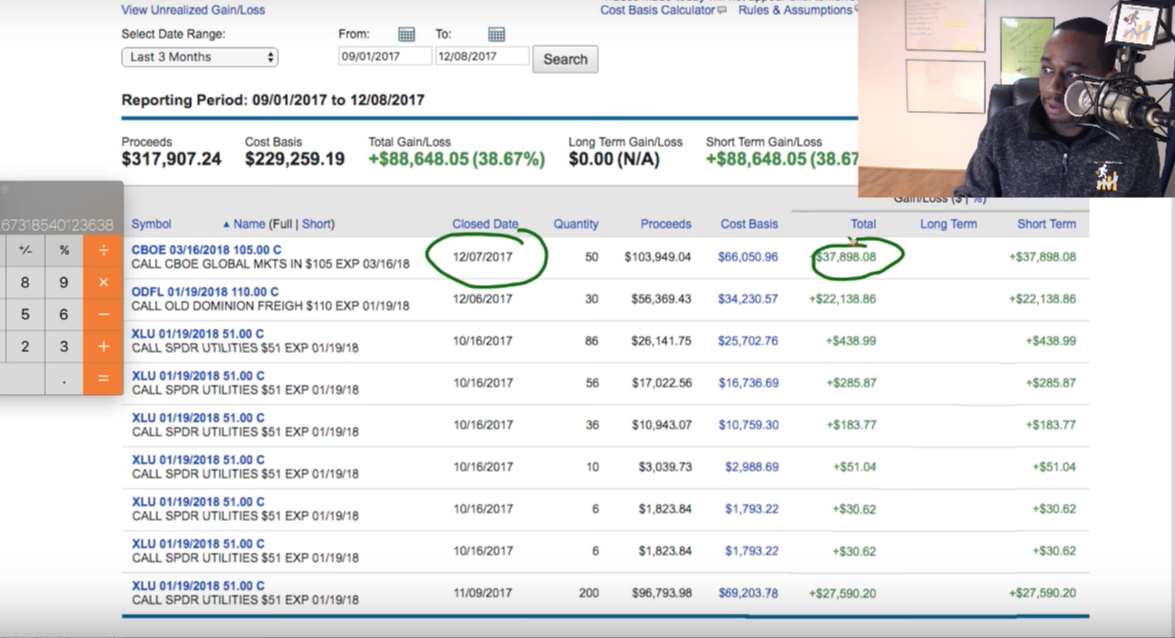Click the calculator divide key
Image resolution: width=1175 pixels, height=638 pixels.
pyautogui.click(x=103, y=250)
